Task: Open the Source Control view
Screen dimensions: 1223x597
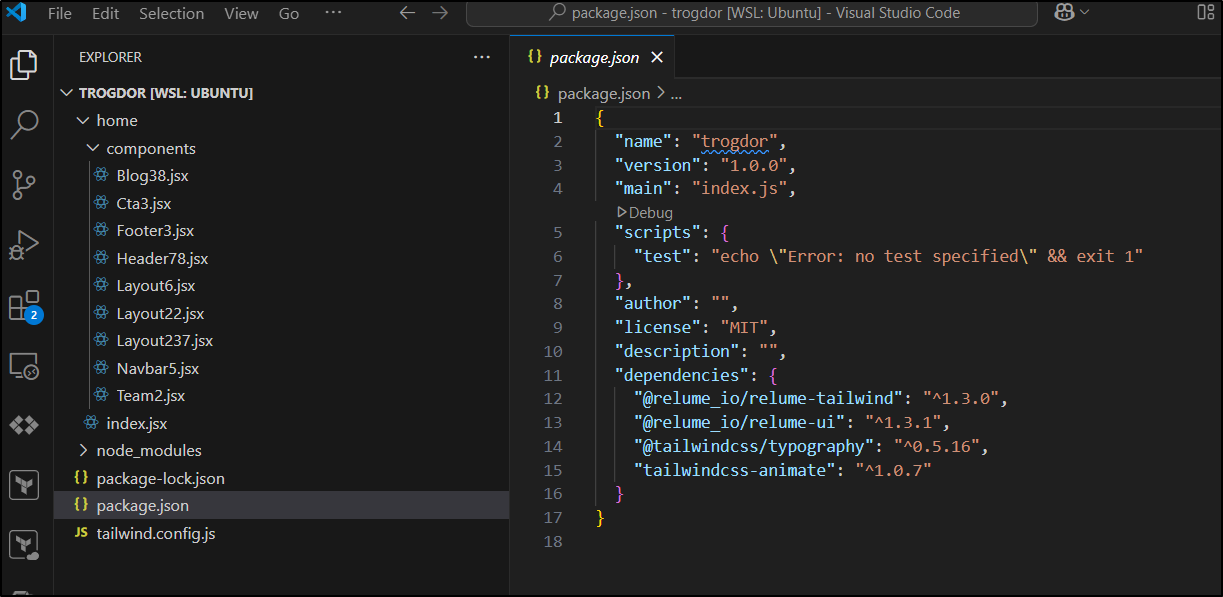Action: 24,186
